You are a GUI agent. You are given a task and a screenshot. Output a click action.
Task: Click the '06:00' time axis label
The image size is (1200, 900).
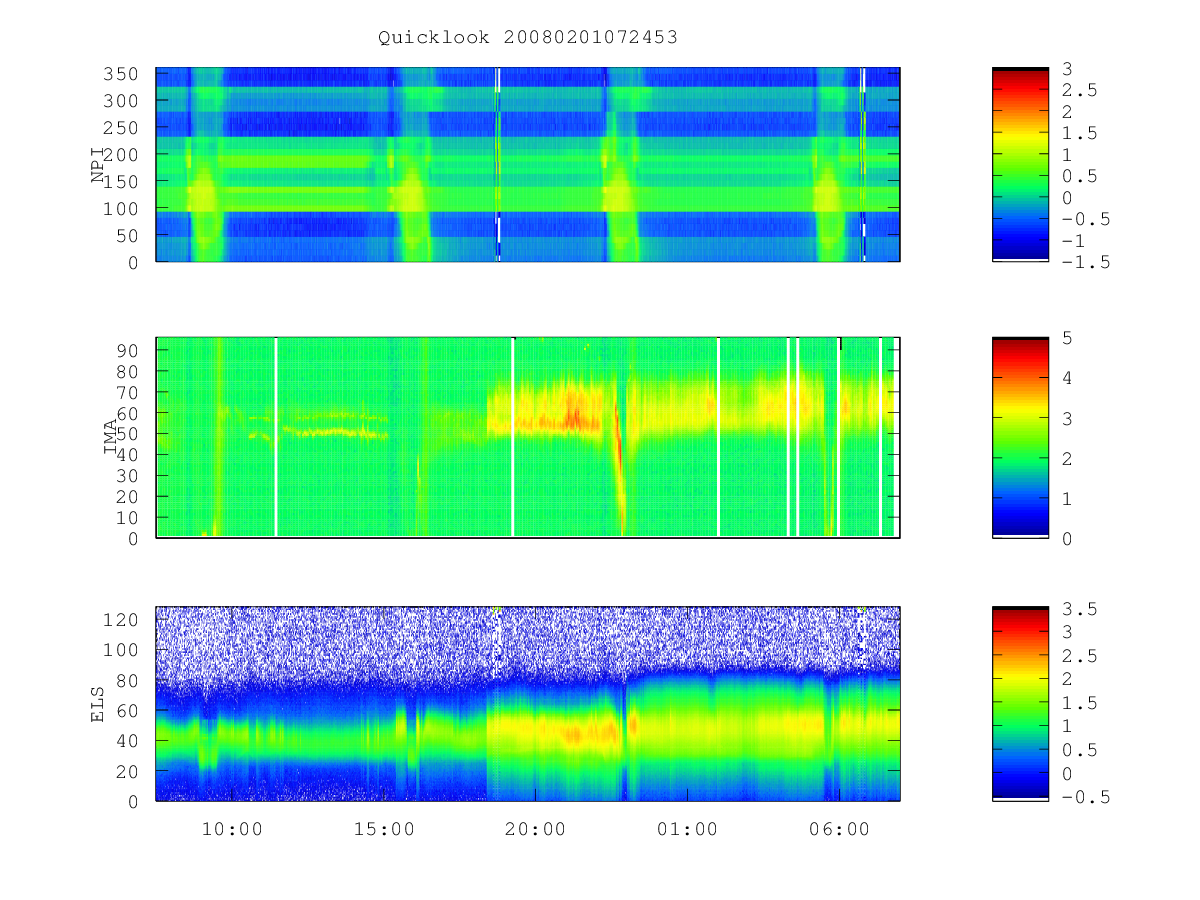840,829
